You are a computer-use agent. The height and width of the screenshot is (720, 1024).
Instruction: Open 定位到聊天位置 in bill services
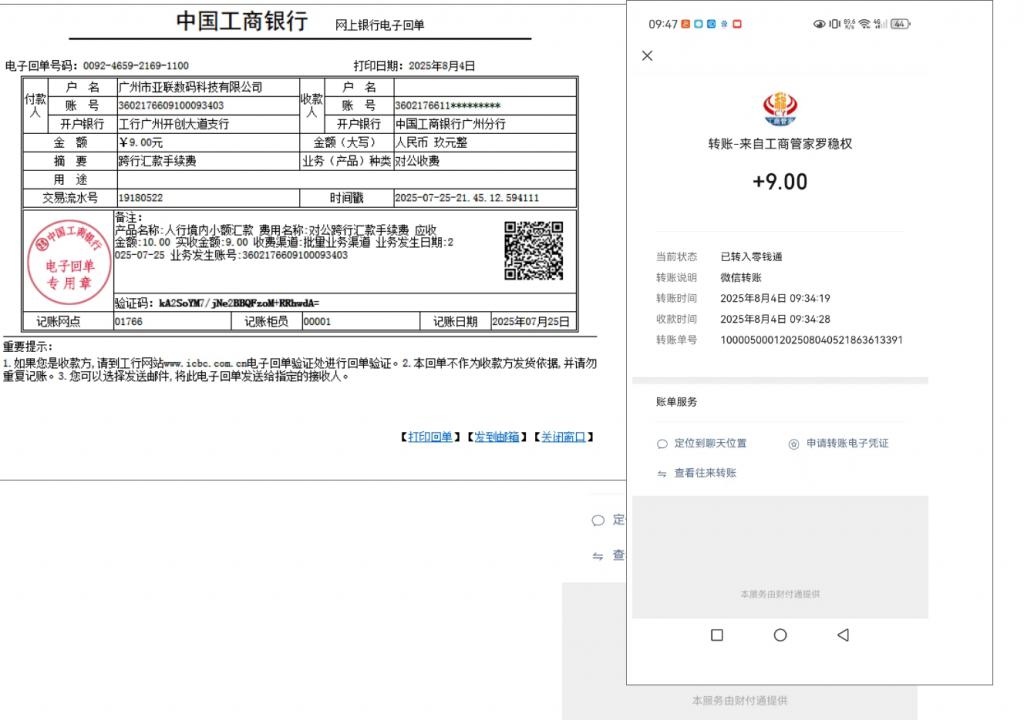[710, 444]
